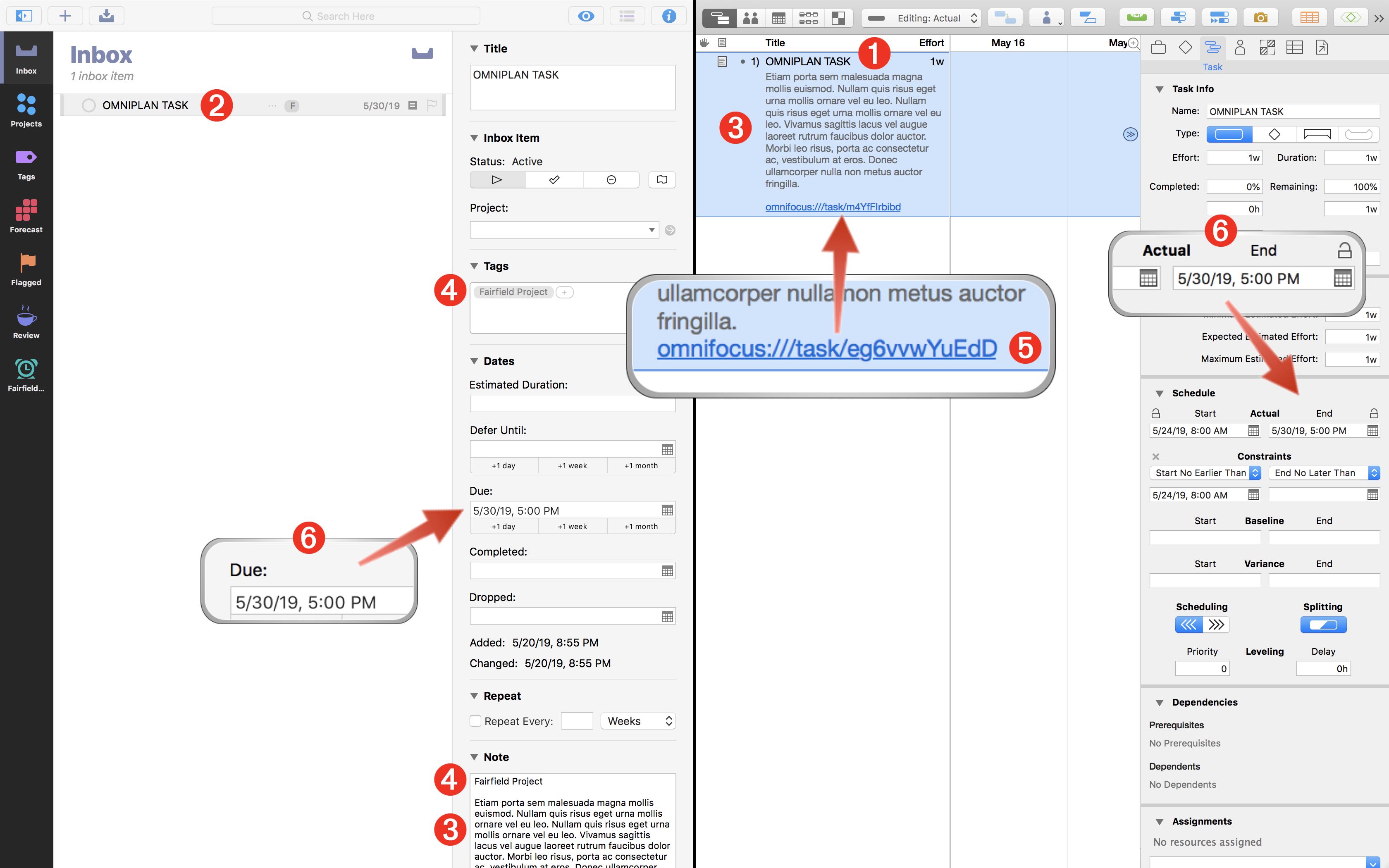Open the Milestones inspector diamond tab
Image resolution: width=1389 pixels, height=868 pixels.
[x=1185, y=48]
